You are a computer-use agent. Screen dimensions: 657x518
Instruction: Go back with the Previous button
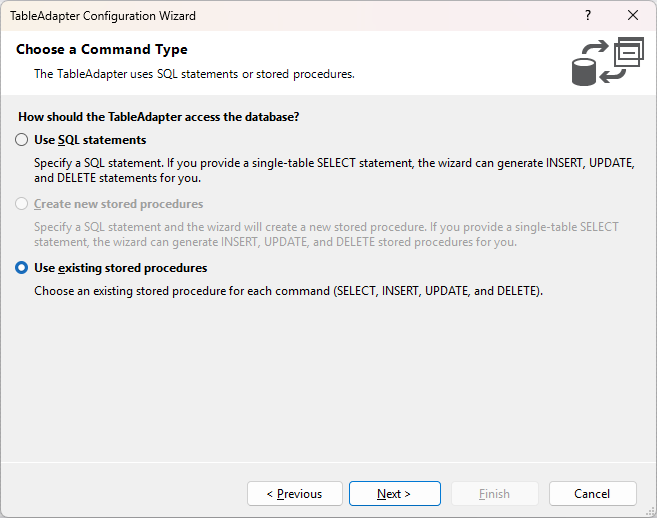pos(295,494)
